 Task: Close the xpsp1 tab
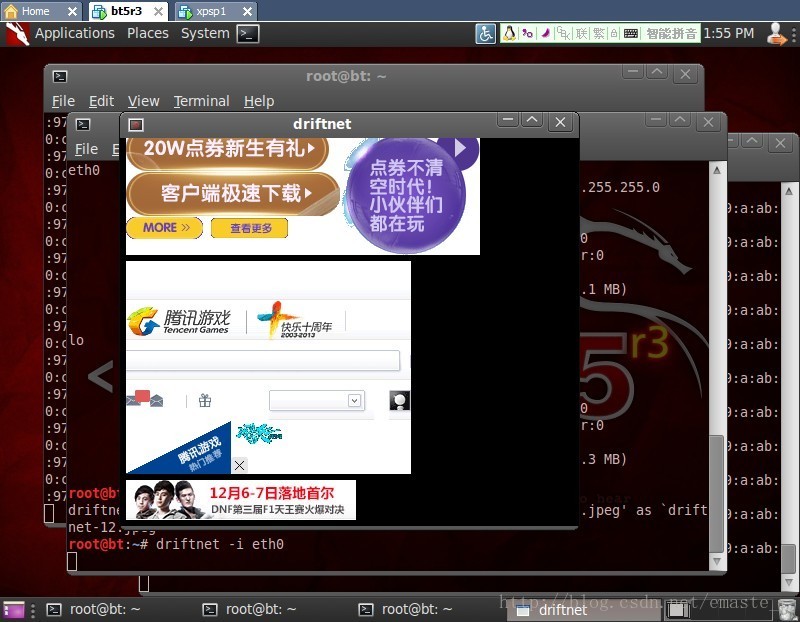pyautogui.click(x=247, y=11)
